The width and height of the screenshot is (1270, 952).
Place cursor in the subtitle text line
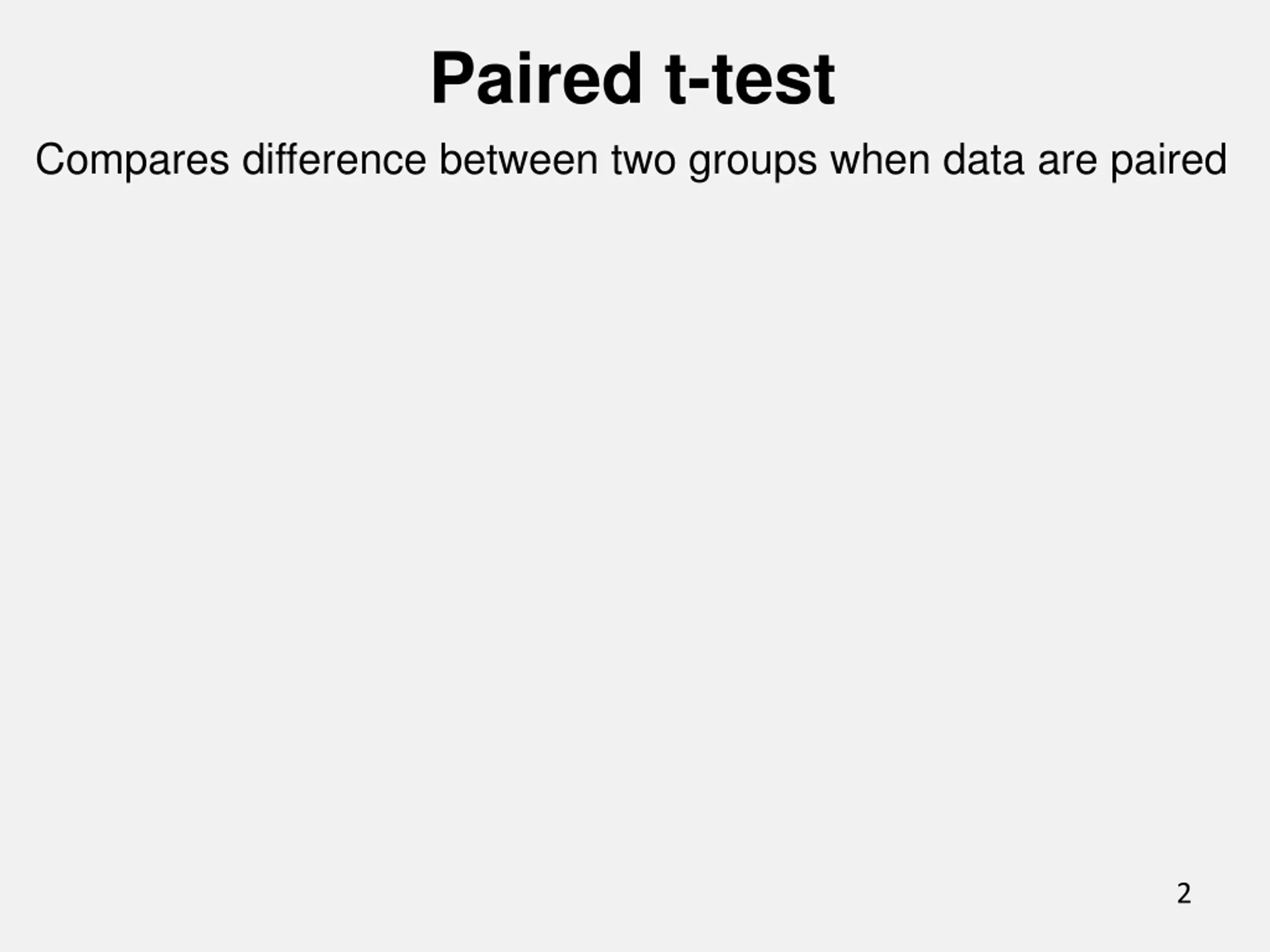(x=632, y=160)
